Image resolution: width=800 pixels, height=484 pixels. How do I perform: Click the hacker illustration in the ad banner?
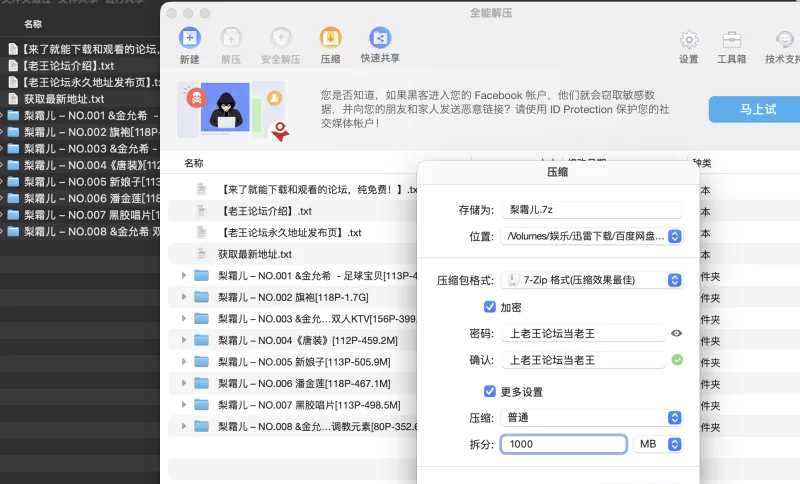pos(225,108)
